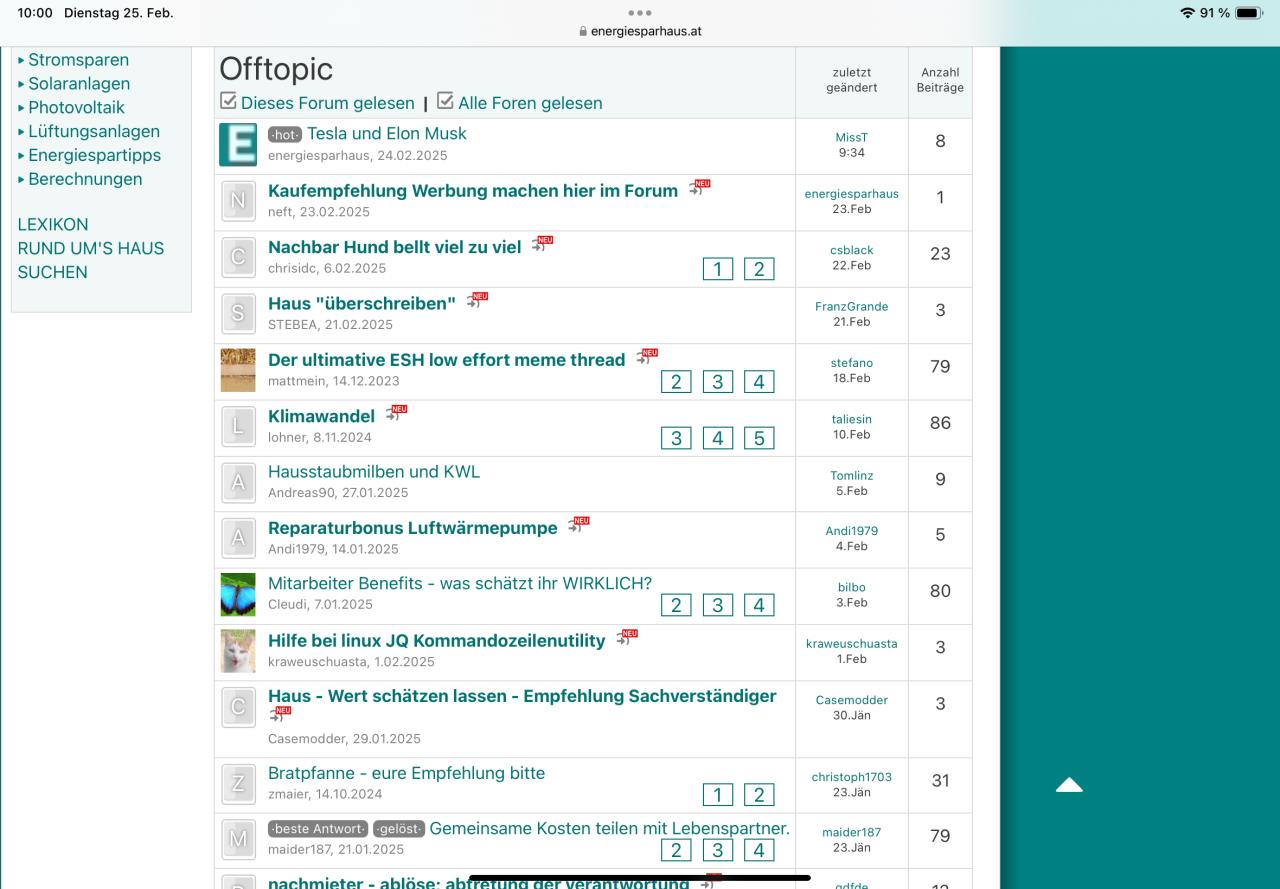Check 'Alle Foren gelesen'
Viewport: 1280px width, 889px height.
(x=446, y=102)
